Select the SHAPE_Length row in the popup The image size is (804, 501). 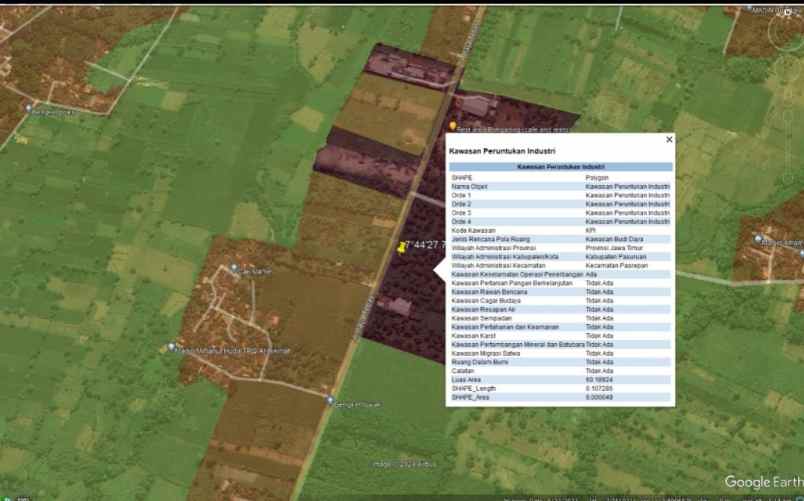pos(560,388)
